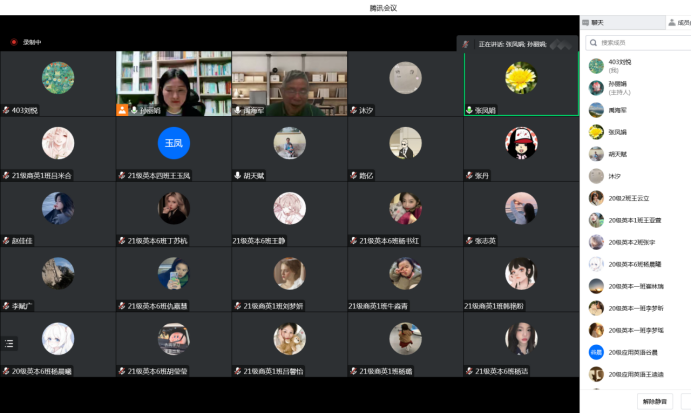Click the muted mic icon next to 沐汐's tile
The image size is (692, 413).
click(353, 110)
